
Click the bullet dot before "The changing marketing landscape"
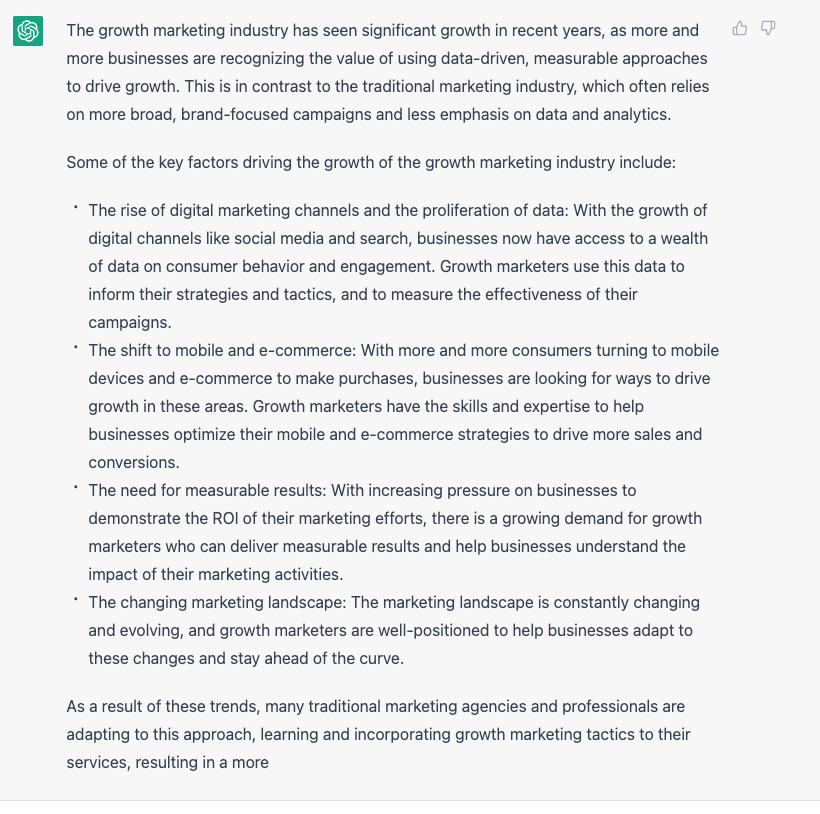[75, 600]
